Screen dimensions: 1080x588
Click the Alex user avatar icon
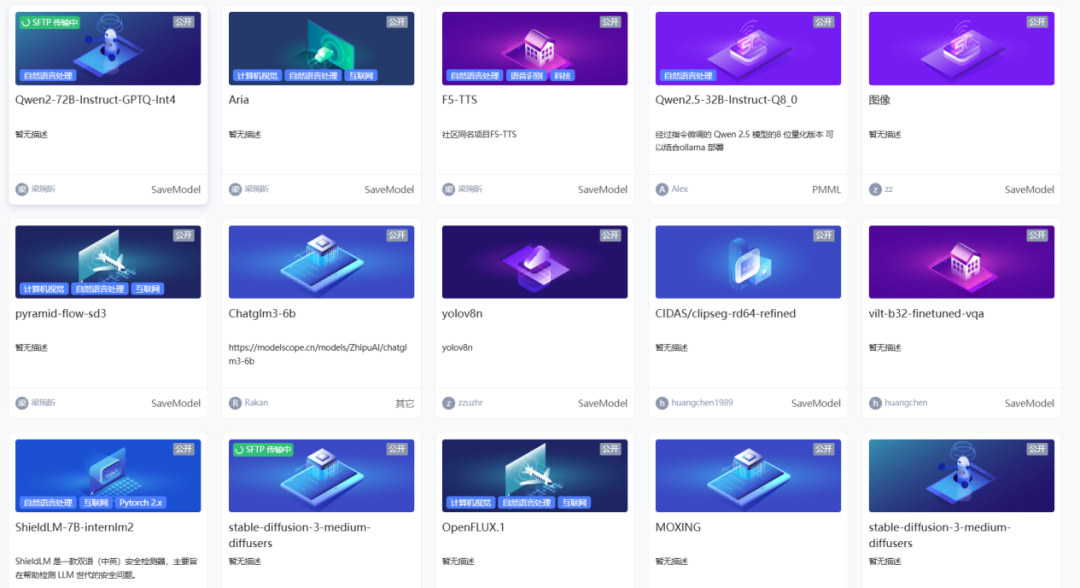[x=662, y=189]
